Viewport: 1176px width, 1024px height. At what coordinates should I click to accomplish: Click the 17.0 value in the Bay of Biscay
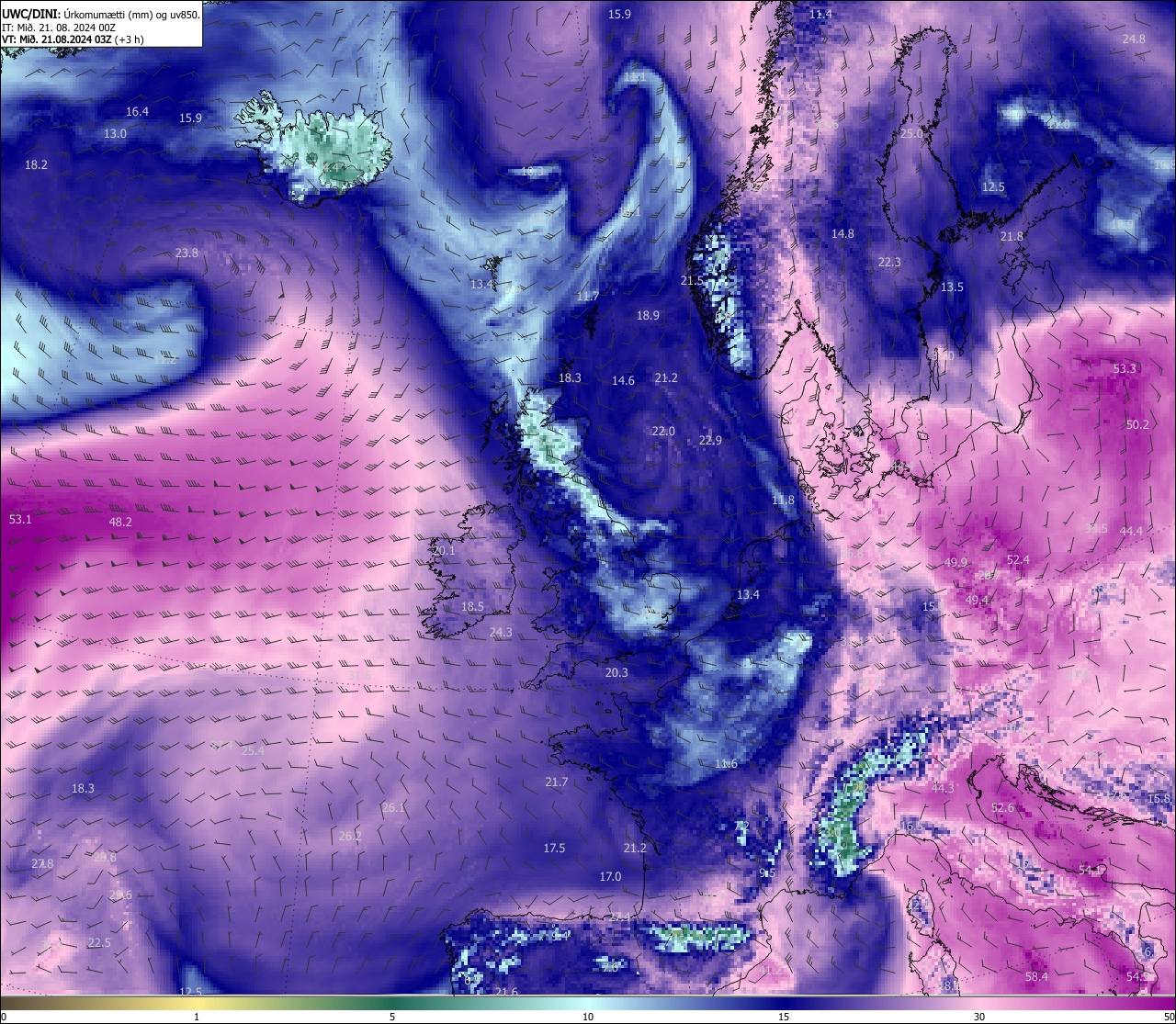point(610,877)
